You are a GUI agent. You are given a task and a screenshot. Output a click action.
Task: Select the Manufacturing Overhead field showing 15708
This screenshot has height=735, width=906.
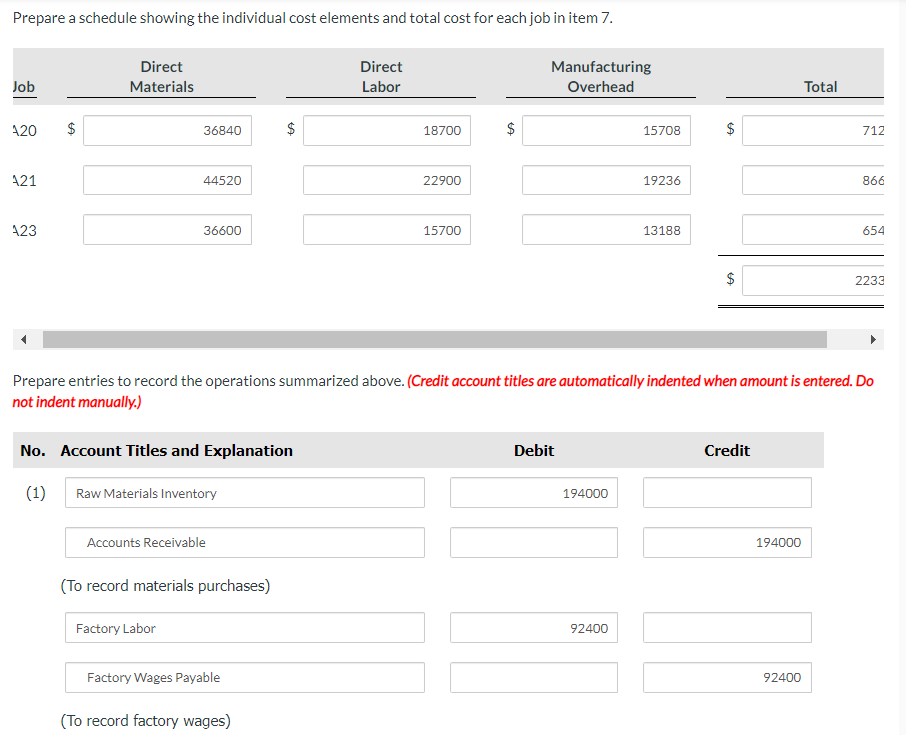606,130
